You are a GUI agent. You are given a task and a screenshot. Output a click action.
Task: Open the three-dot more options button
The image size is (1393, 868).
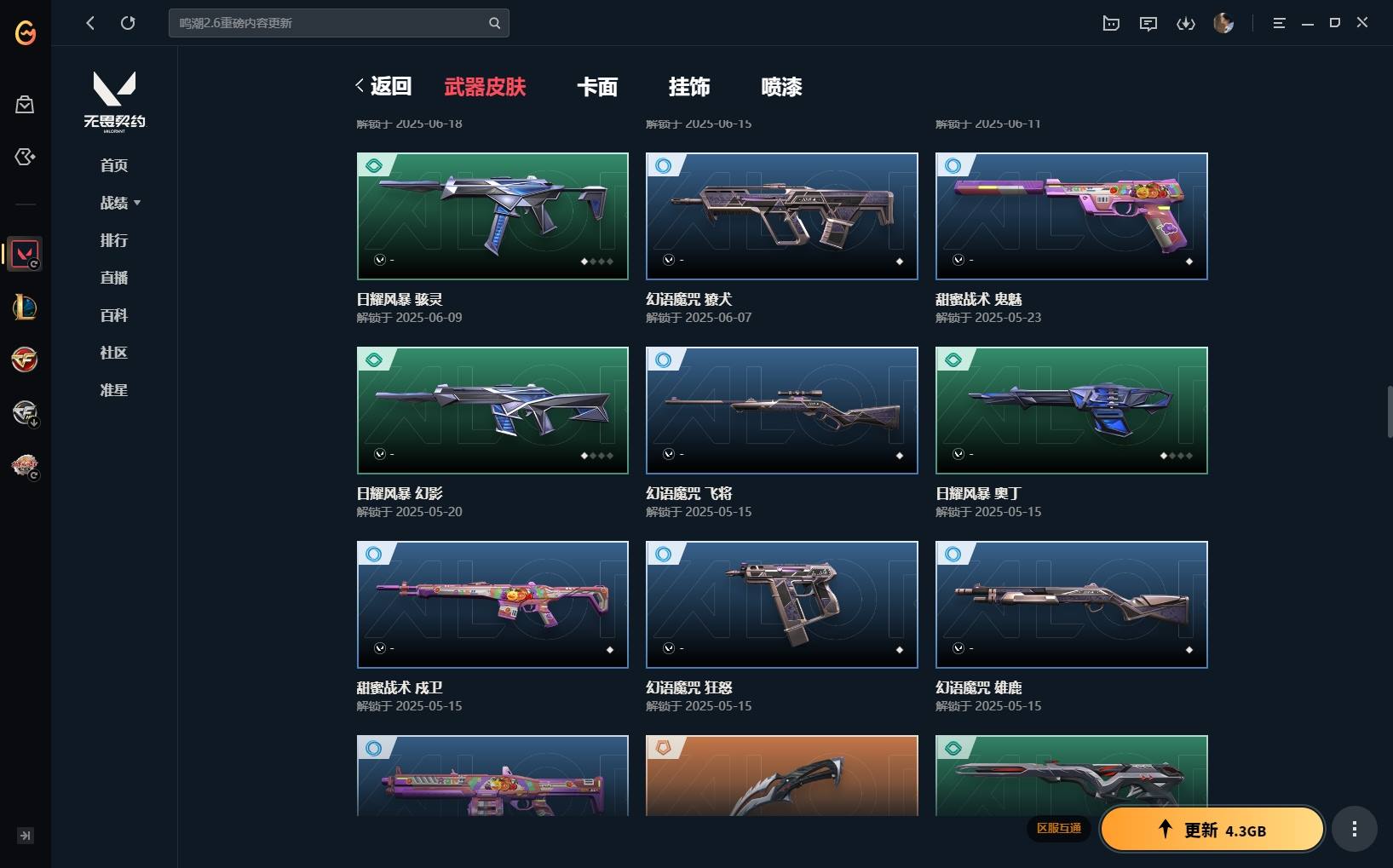click(x=1354, y=829)
